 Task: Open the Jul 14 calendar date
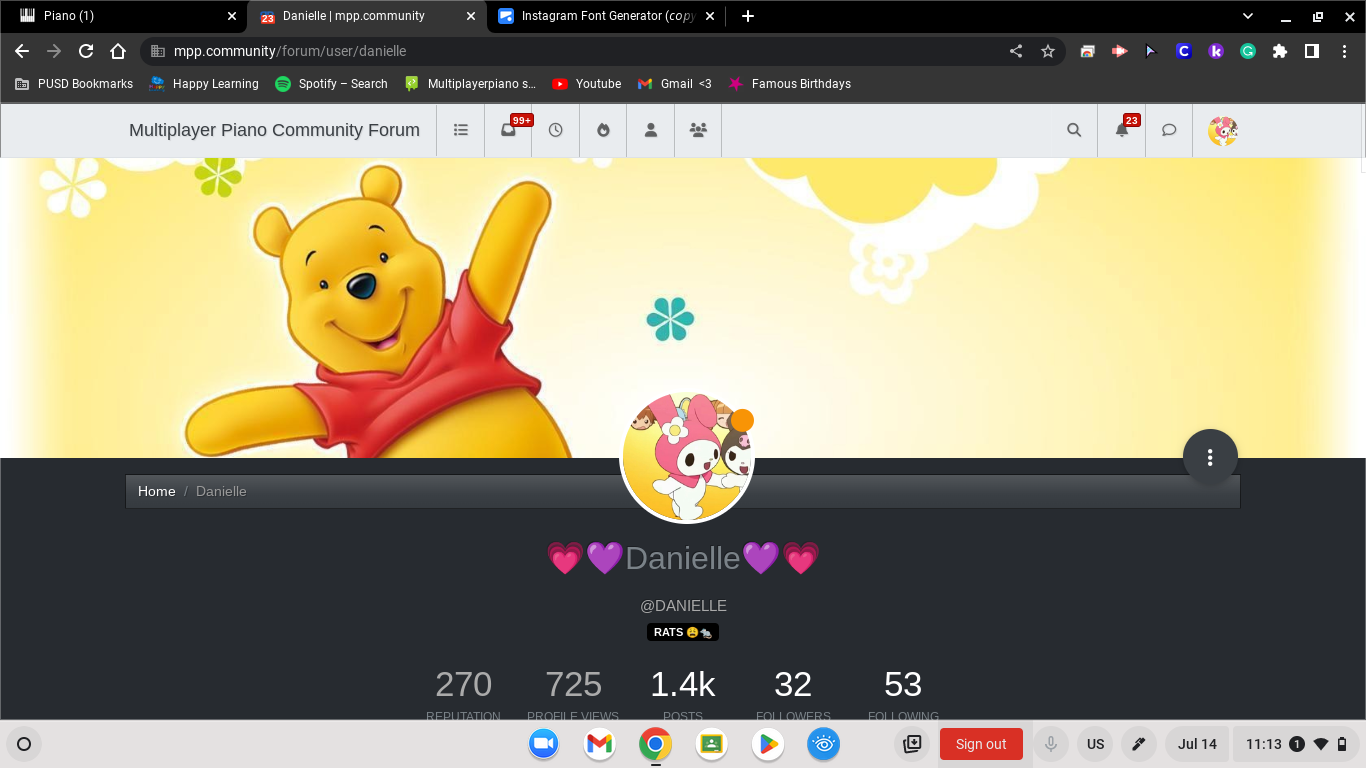pyautogui.click(x=1197, y=744)
